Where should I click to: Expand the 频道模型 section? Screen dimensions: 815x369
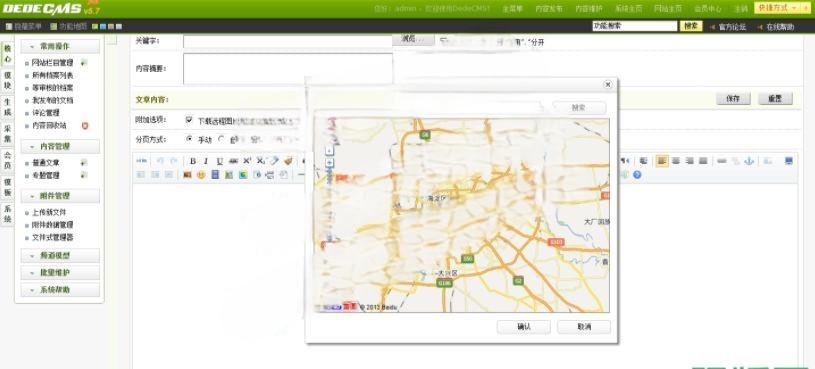tap(60, 256)
